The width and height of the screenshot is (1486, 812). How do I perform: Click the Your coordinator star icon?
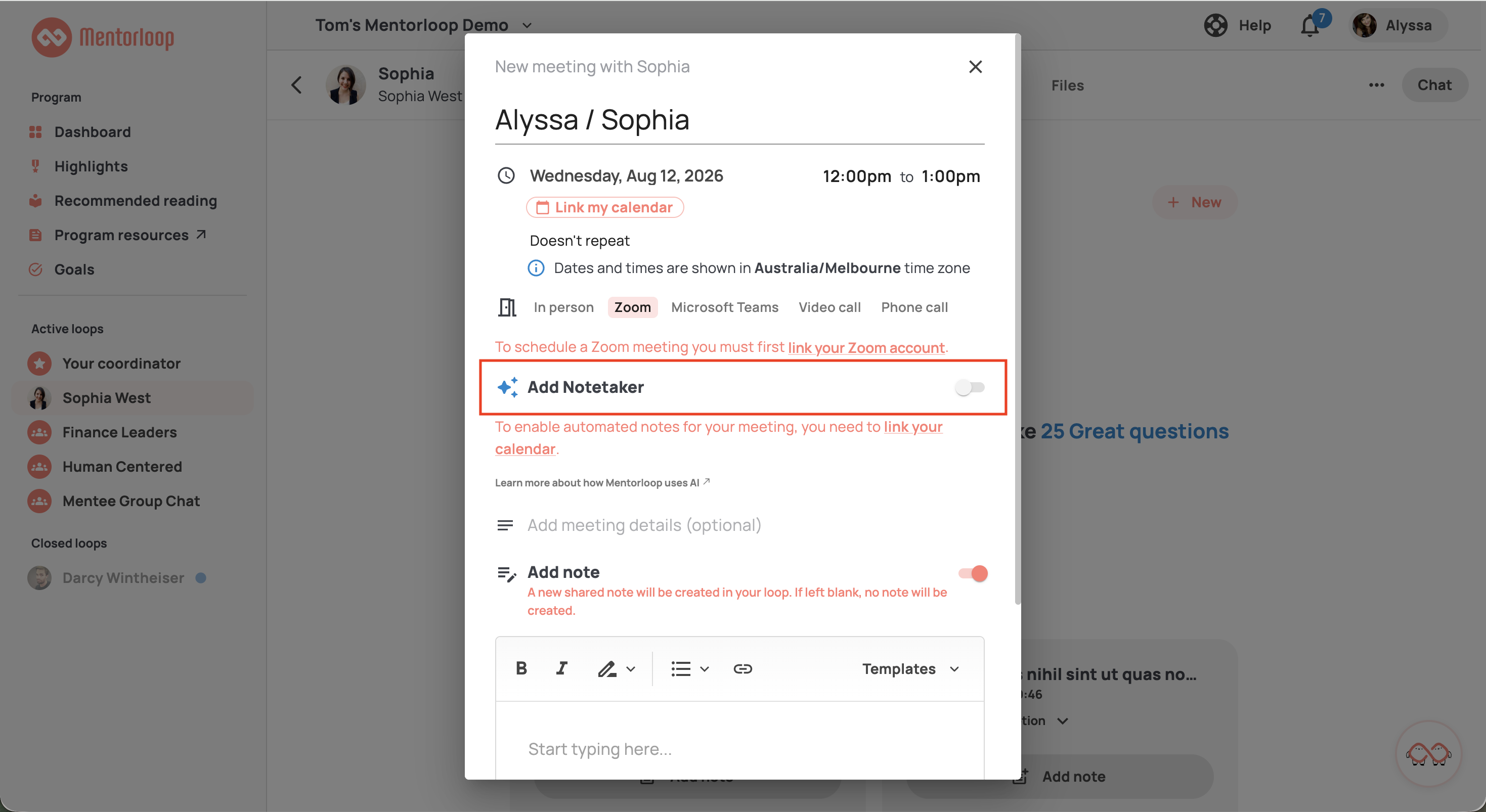[39, 364]
